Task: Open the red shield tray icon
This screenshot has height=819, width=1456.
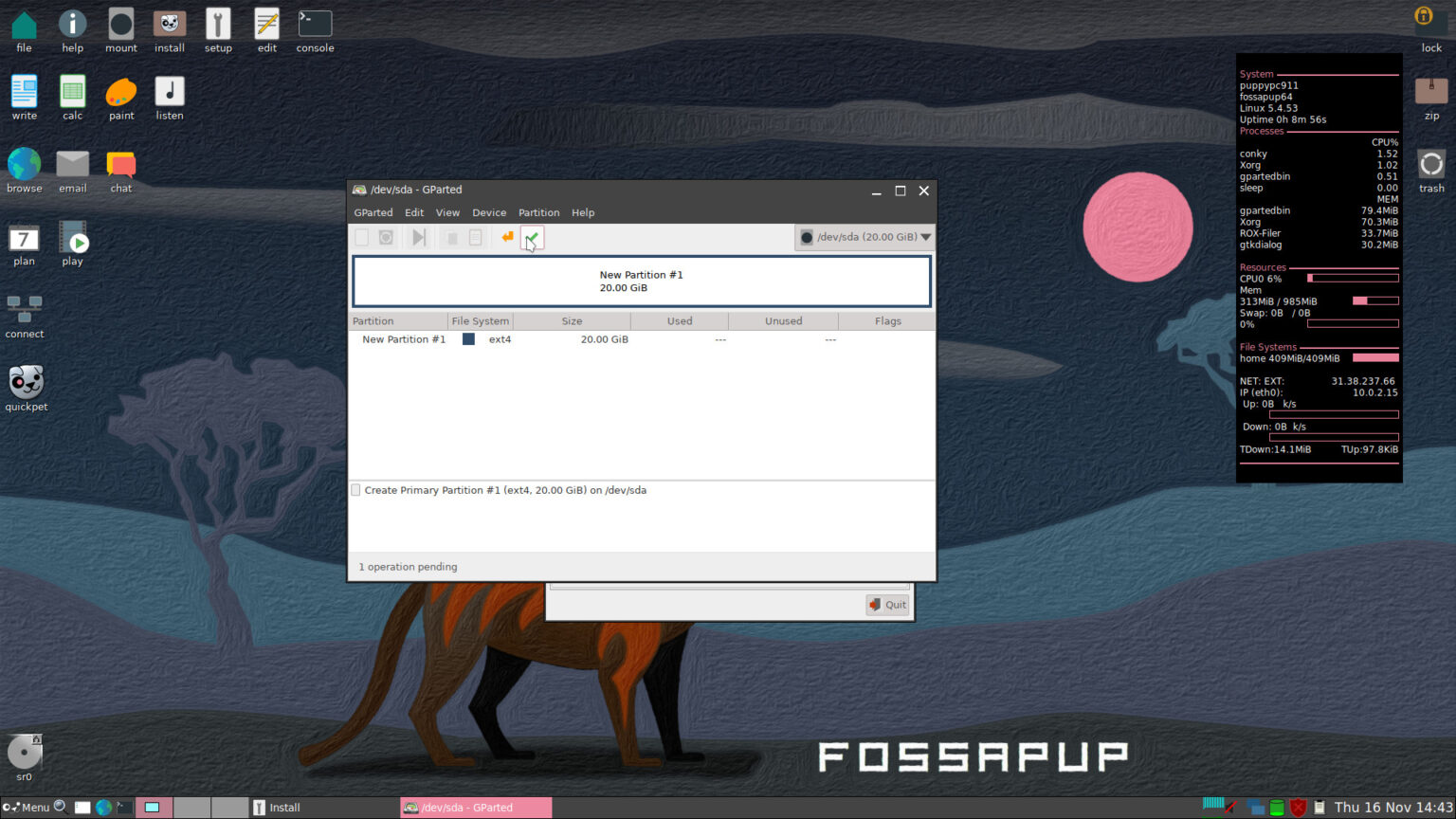Action: pos(1297,808)
